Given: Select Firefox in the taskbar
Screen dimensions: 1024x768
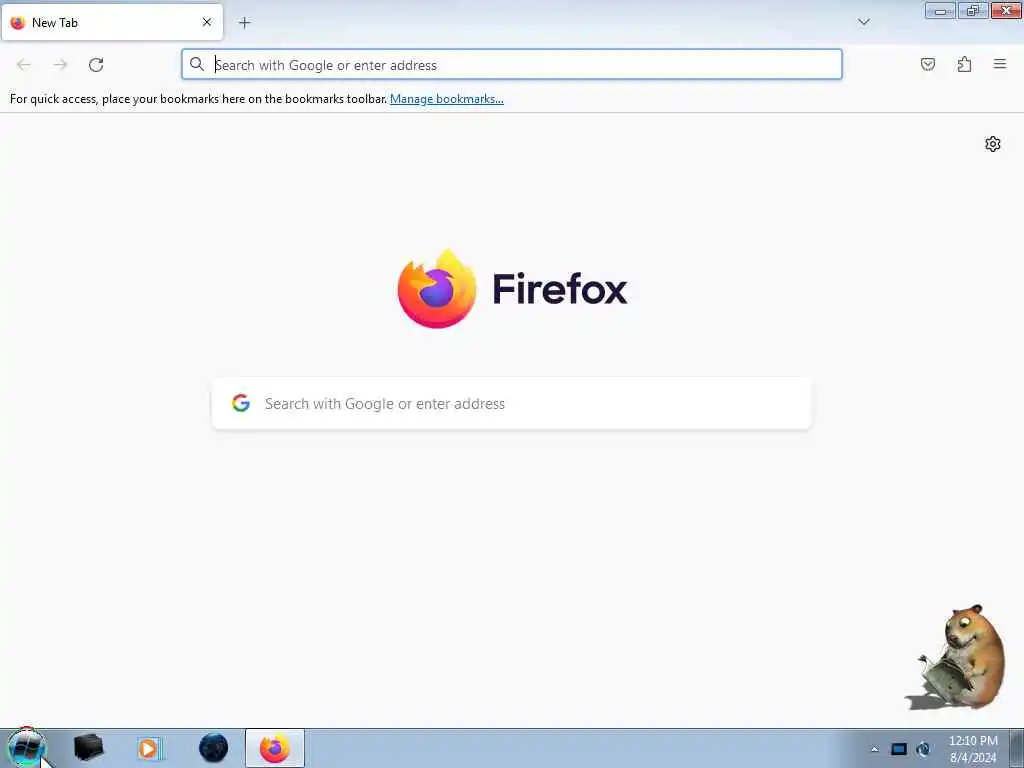Looking at the screenshot, I should pyautogui.click(x=275, y=748).
